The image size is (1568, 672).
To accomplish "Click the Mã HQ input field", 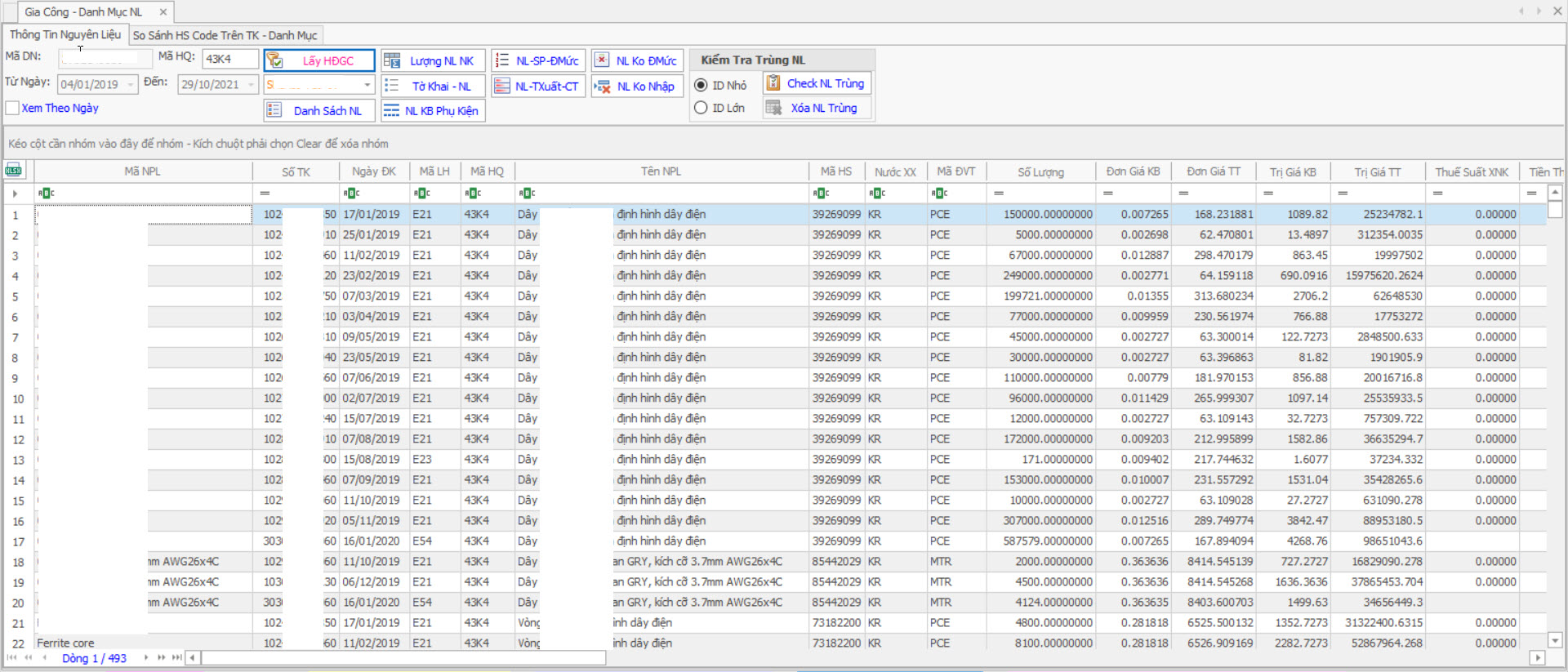I will (x=229, y=59).
